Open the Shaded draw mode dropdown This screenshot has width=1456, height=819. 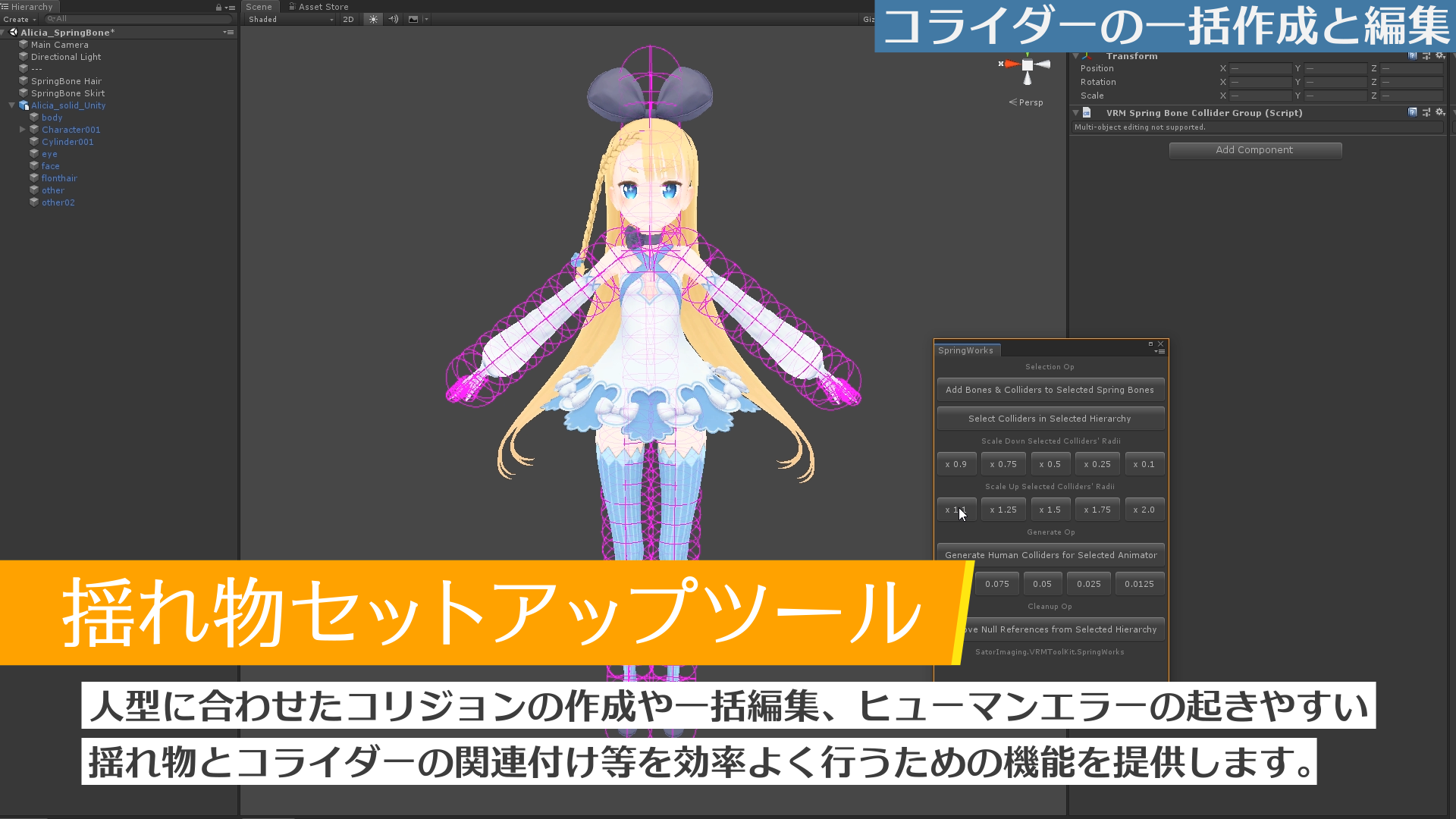click(x=288, y=19)
